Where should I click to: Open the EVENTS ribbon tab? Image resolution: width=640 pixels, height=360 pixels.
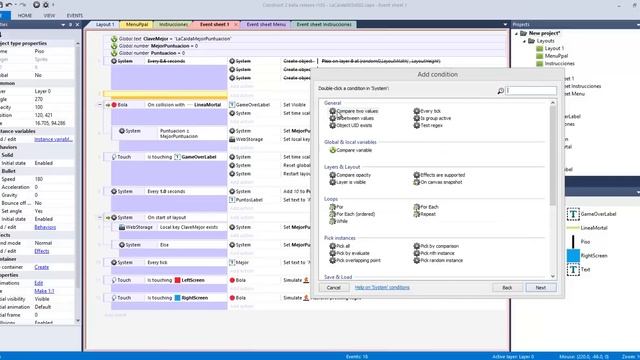75,16
